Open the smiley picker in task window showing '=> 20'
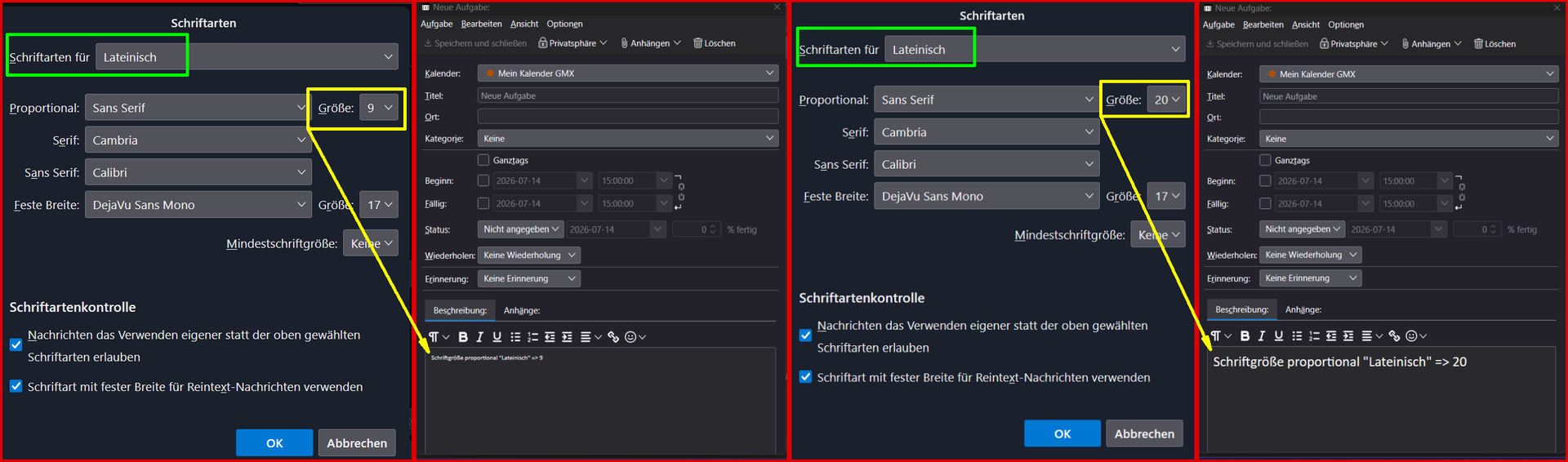 click(x=1416, y=336)
